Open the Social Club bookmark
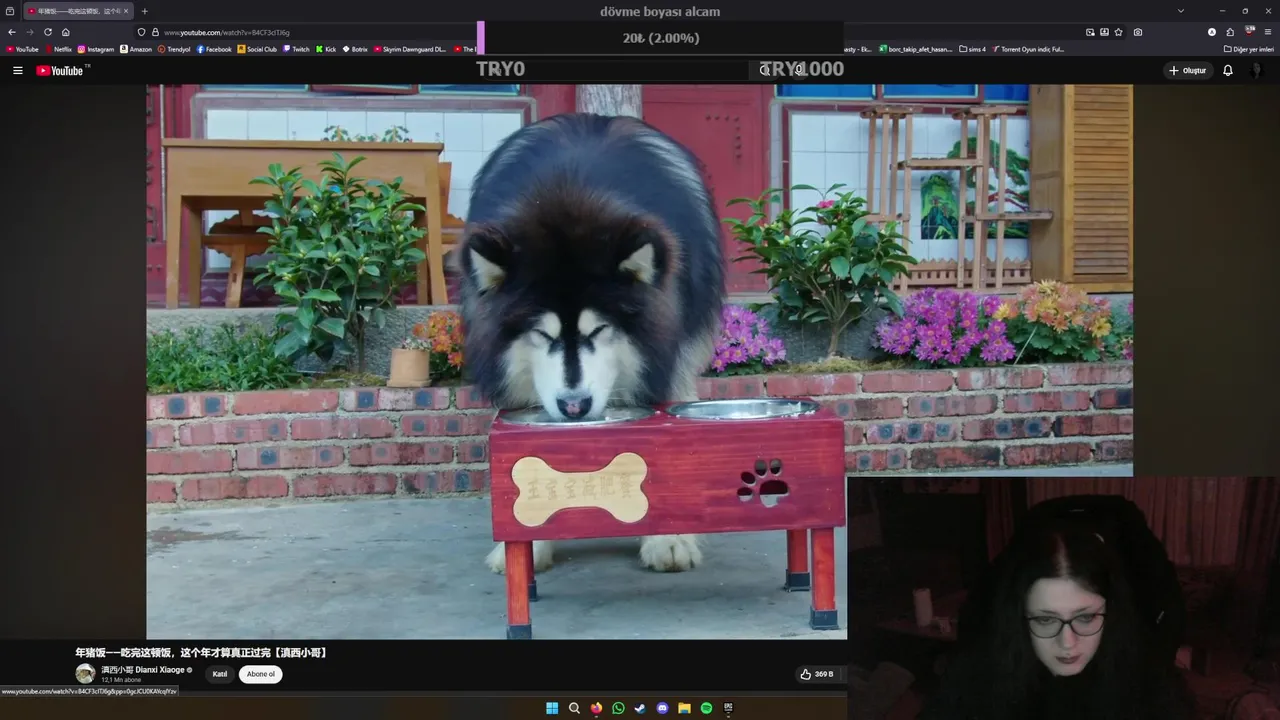Image resolution: width=1280 pixels, height=720 pixels. [257, 49]
